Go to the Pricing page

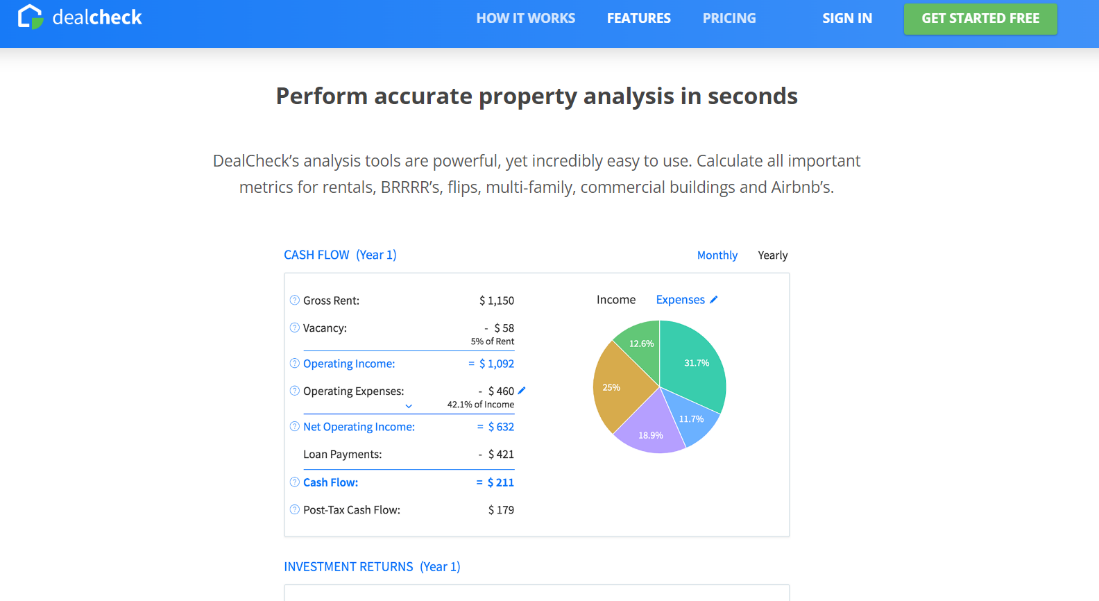[729, 18]
